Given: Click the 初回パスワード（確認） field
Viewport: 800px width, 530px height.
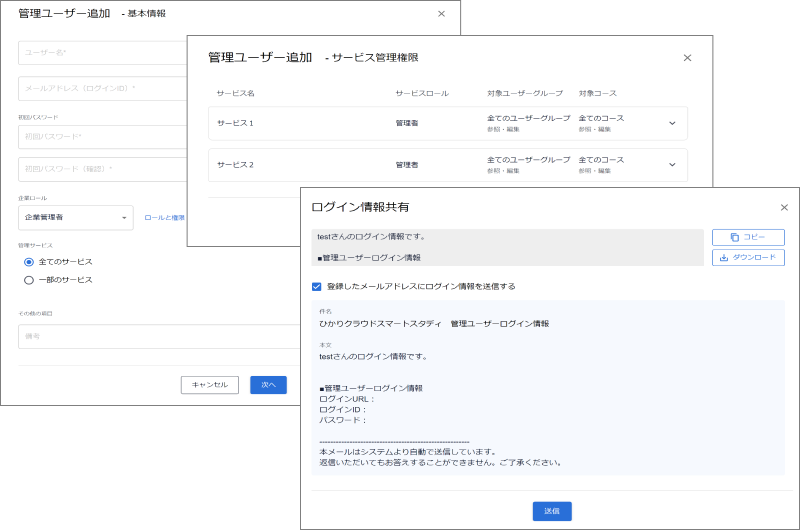Looking at the screenshot, I should [x=100, y=169].
